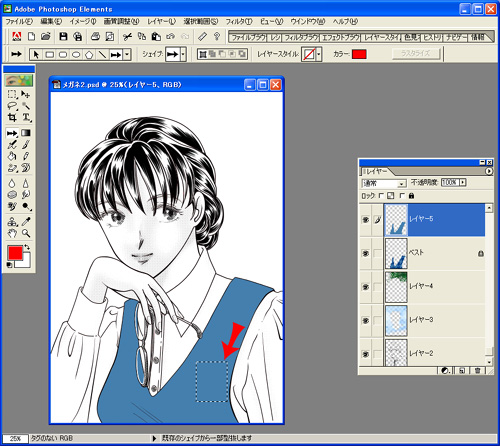Expand shape tool options arrow after custom shape

click(x=127, y=54)
